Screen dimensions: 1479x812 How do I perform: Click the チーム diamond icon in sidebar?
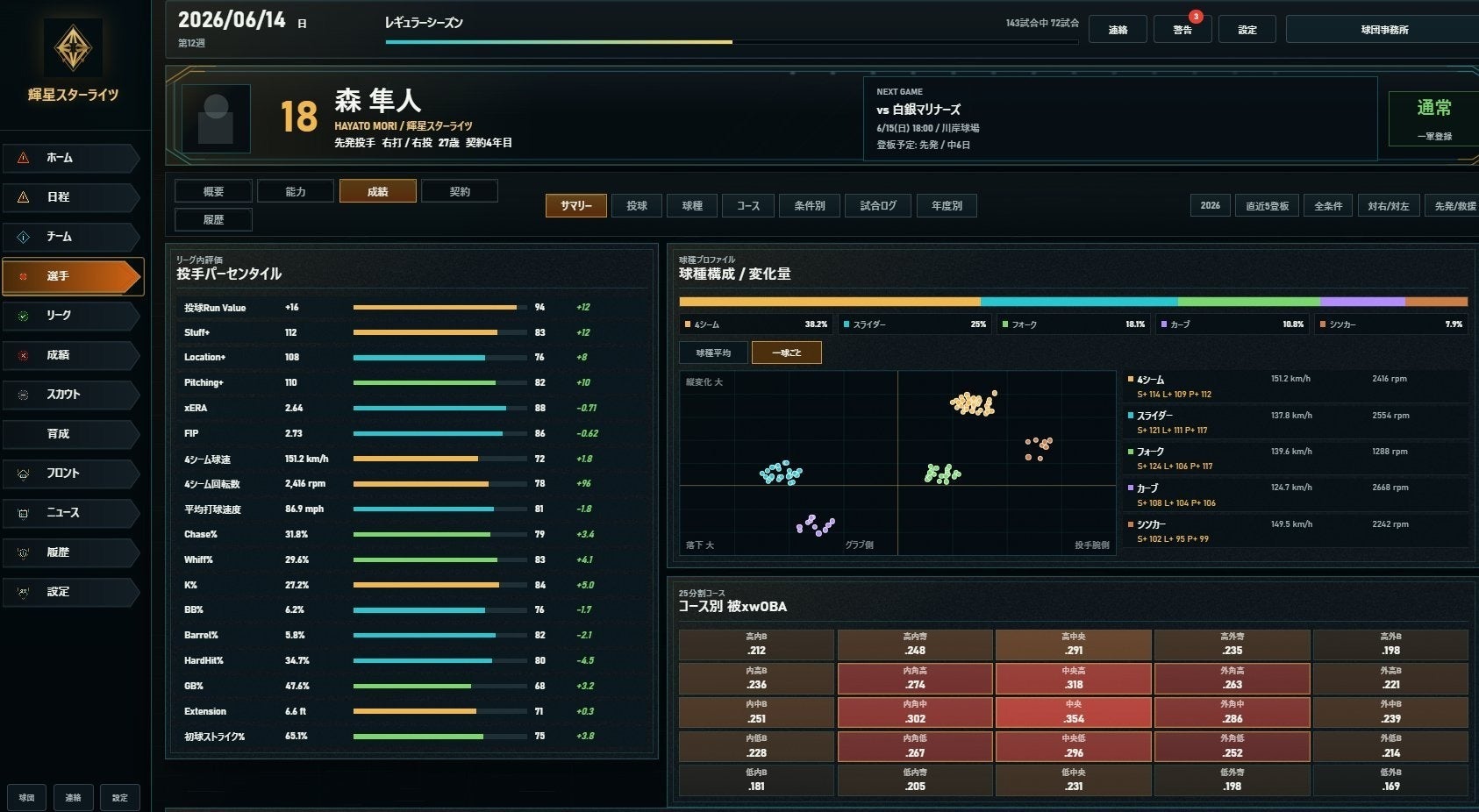[x=24, y=237]
